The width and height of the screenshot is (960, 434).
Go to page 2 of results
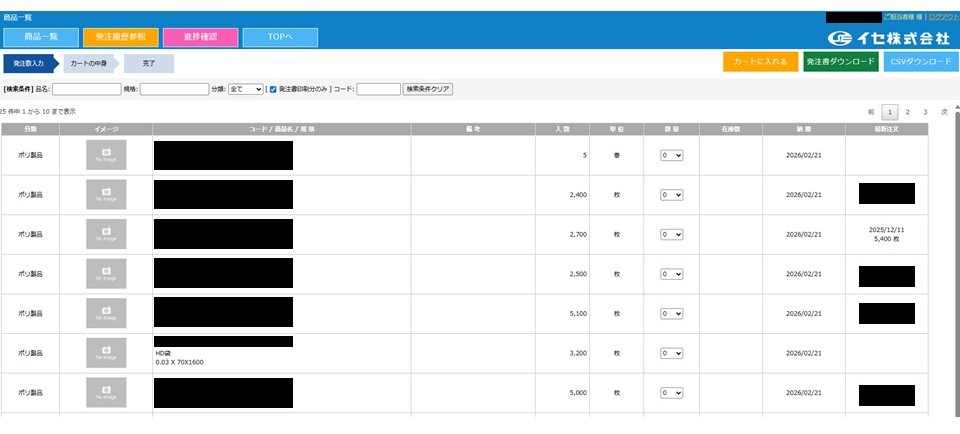click(x=908, y=112)
